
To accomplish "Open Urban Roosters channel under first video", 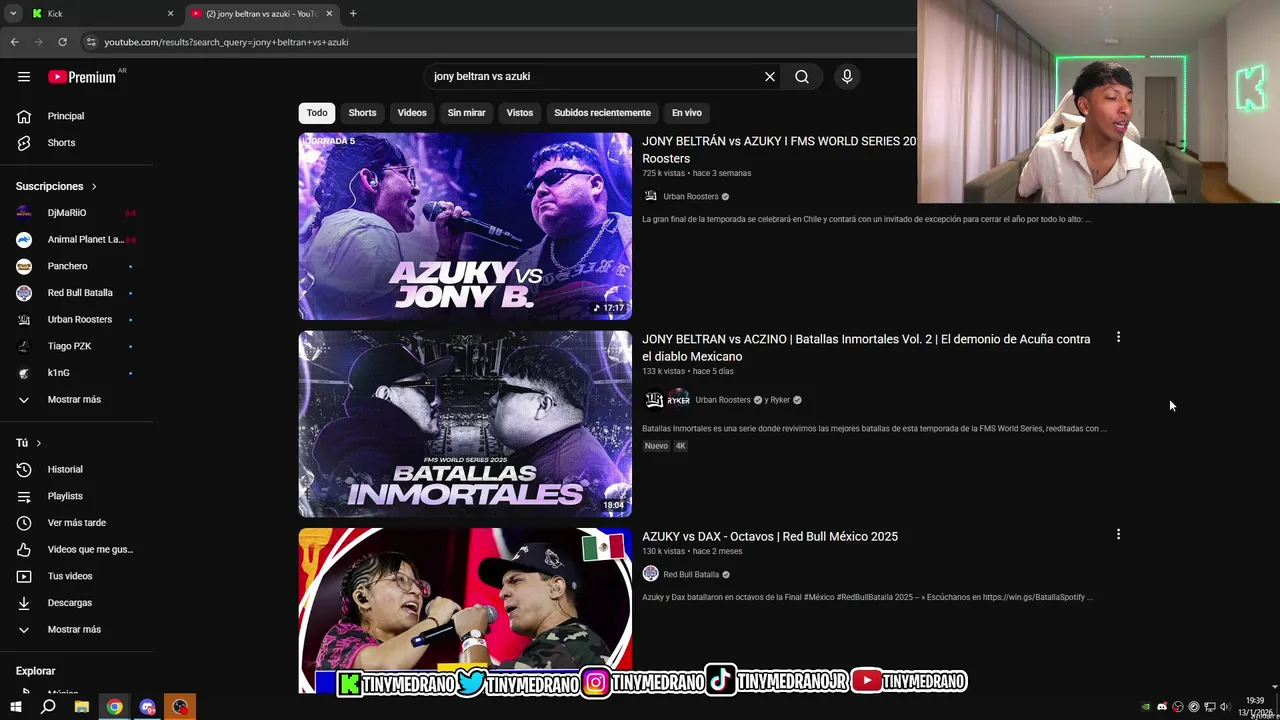I will pyautogui.click(x=691, y=197).
